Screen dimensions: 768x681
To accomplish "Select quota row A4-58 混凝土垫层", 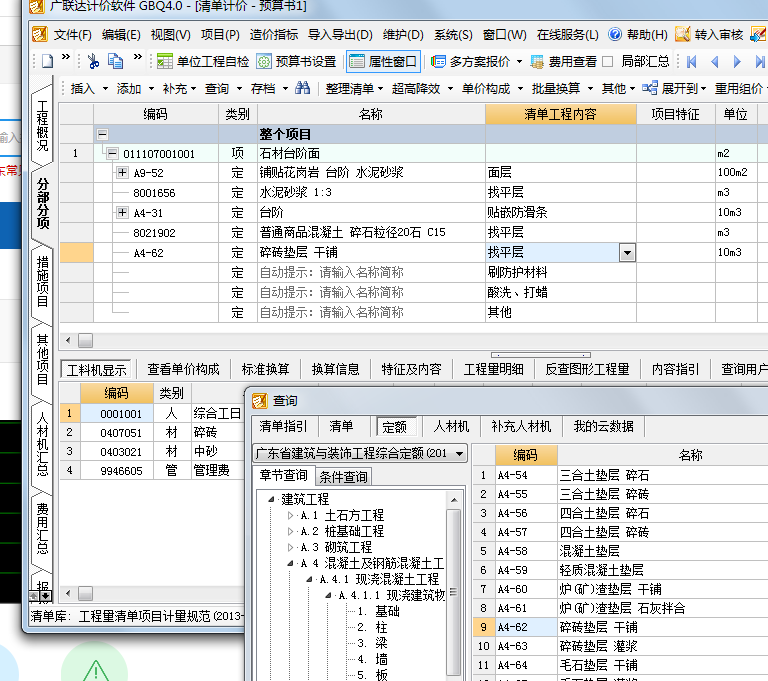I will tap(620, 551).
